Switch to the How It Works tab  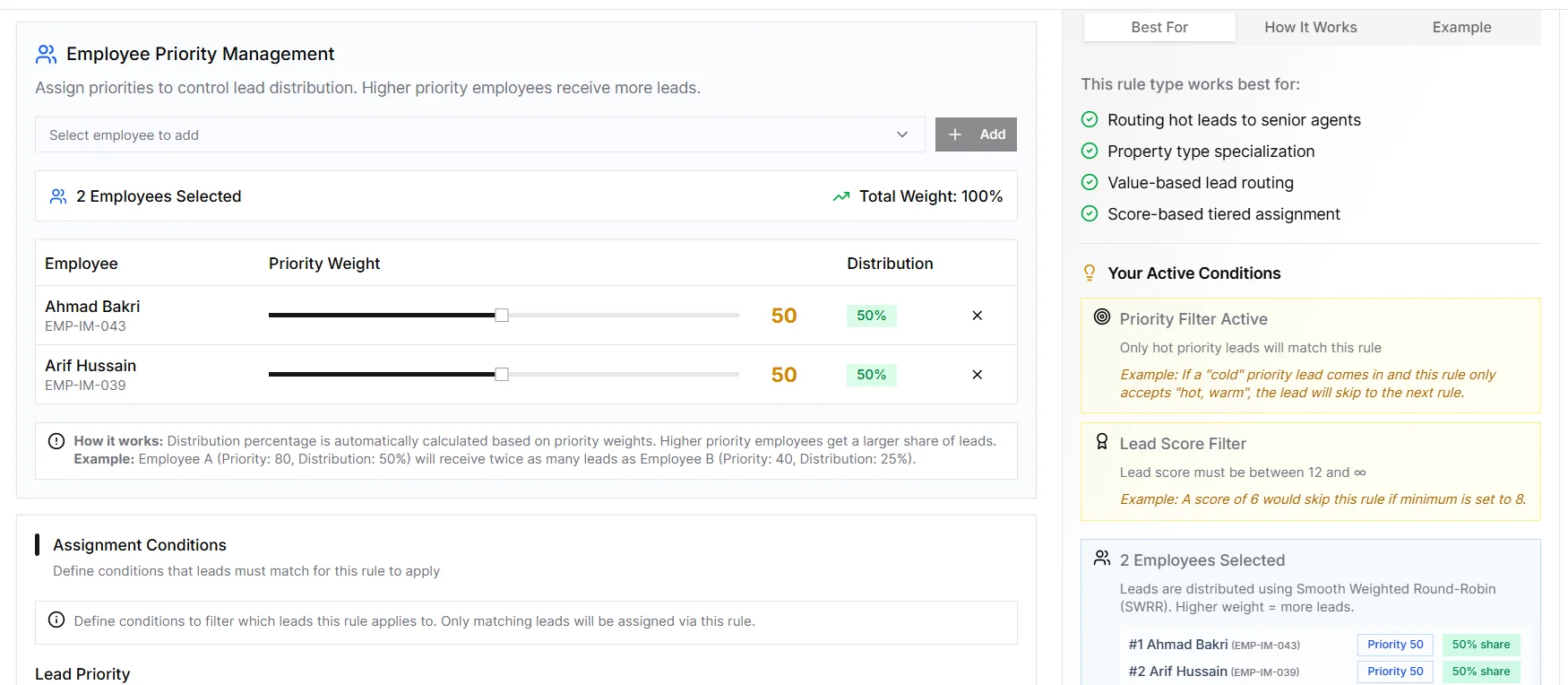pos(1310,28)
